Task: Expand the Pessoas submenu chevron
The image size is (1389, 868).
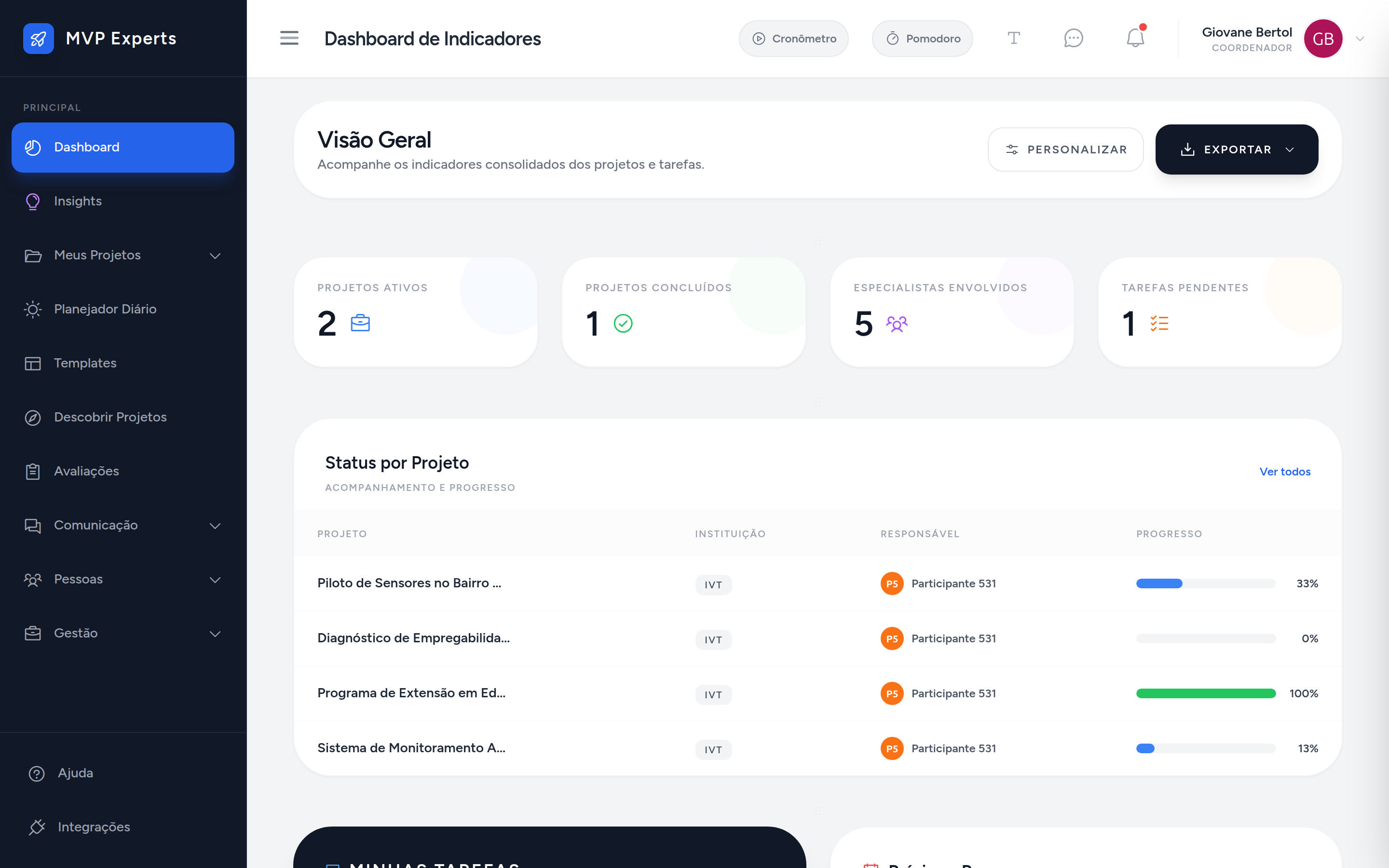Action: point(215,580)
